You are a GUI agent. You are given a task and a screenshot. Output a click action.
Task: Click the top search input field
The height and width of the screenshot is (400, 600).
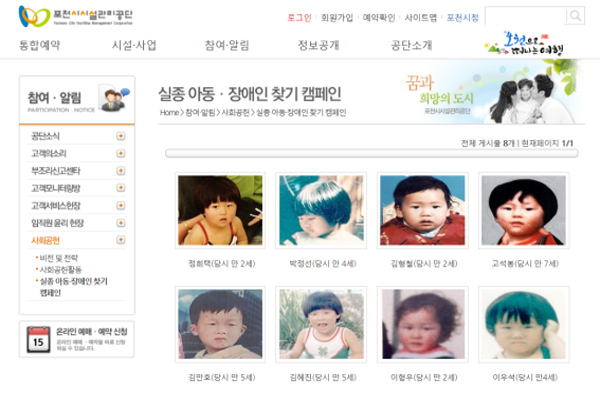click(x=526, y=16)
